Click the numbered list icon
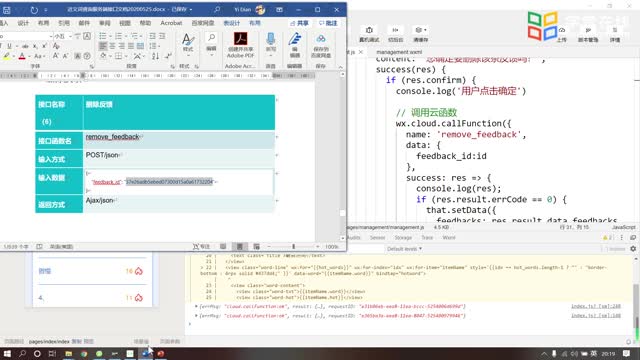This screenshot has height=360, width=640. (x=118, y=36)
